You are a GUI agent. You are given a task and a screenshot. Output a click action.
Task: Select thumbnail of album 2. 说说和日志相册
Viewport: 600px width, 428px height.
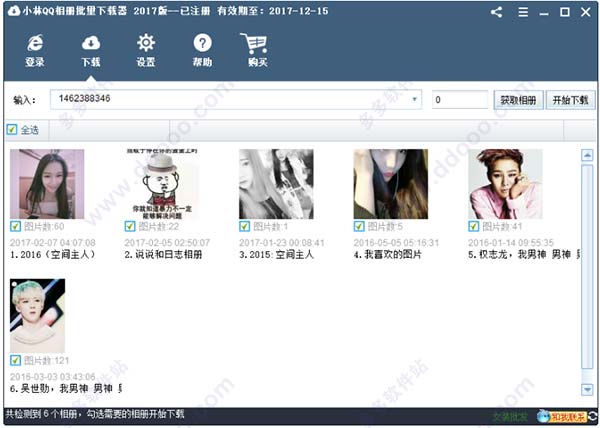click(x=161, y=184)
